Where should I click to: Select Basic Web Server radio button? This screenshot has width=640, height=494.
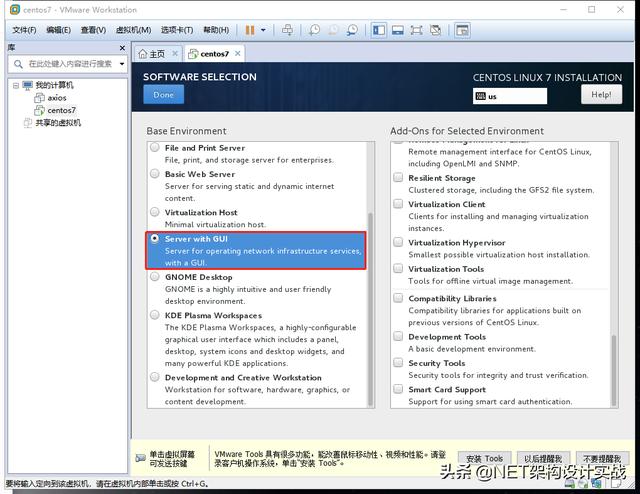(x=155, y=174)
